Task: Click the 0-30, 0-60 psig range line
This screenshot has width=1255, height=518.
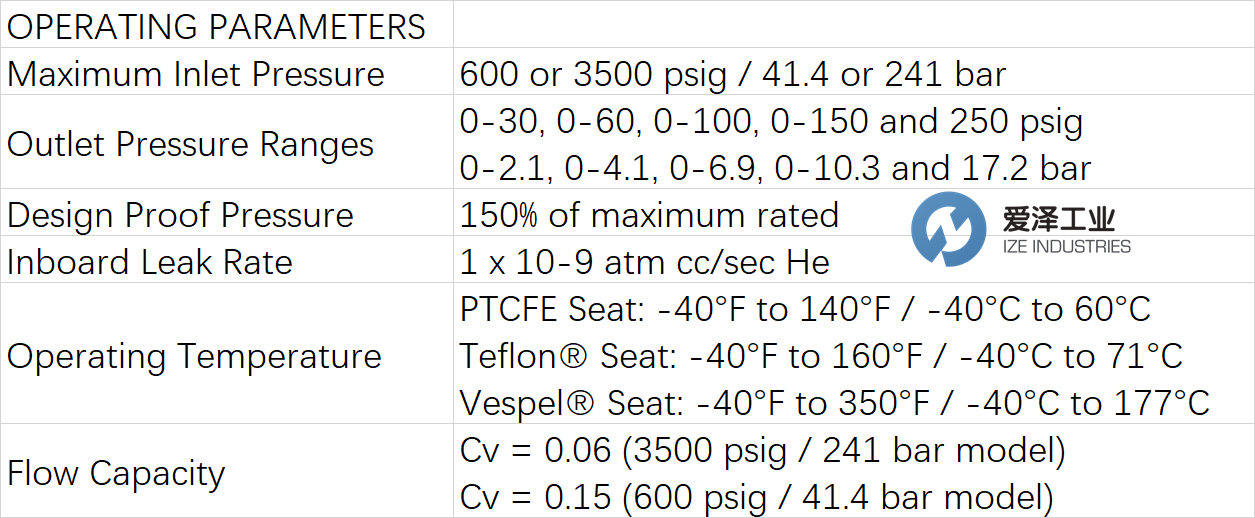Action: pyautogui.click(x=771, y=122)
